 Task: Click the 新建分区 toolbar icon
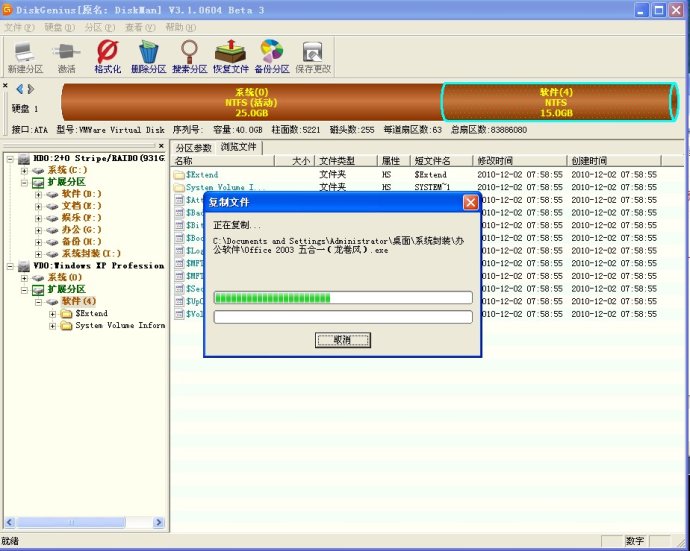[25, 57]
